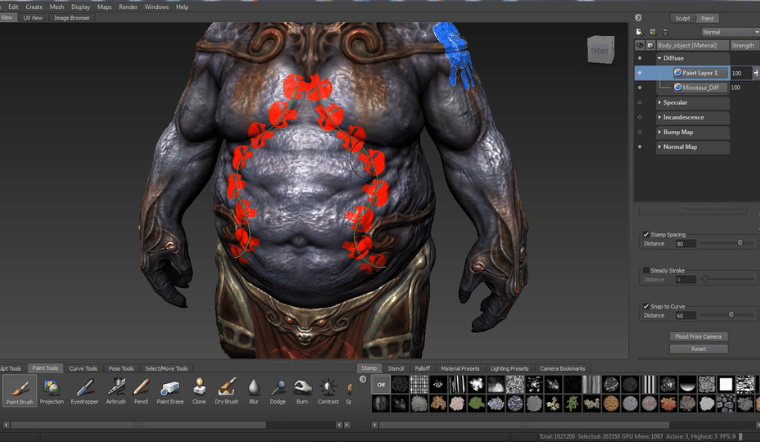The width and height of the screenshot is (760, 442).
Task: Toggle visibility of the Incandescence channel
Action: point(639,117)
